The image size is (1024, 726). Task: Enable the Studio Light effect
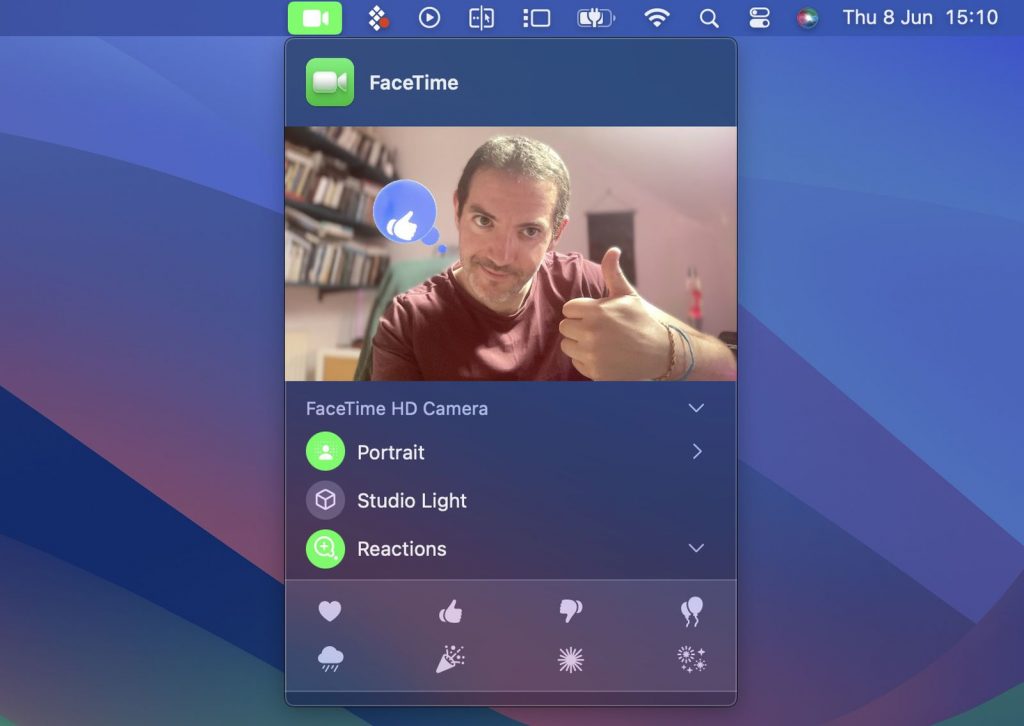pos(325,500)
